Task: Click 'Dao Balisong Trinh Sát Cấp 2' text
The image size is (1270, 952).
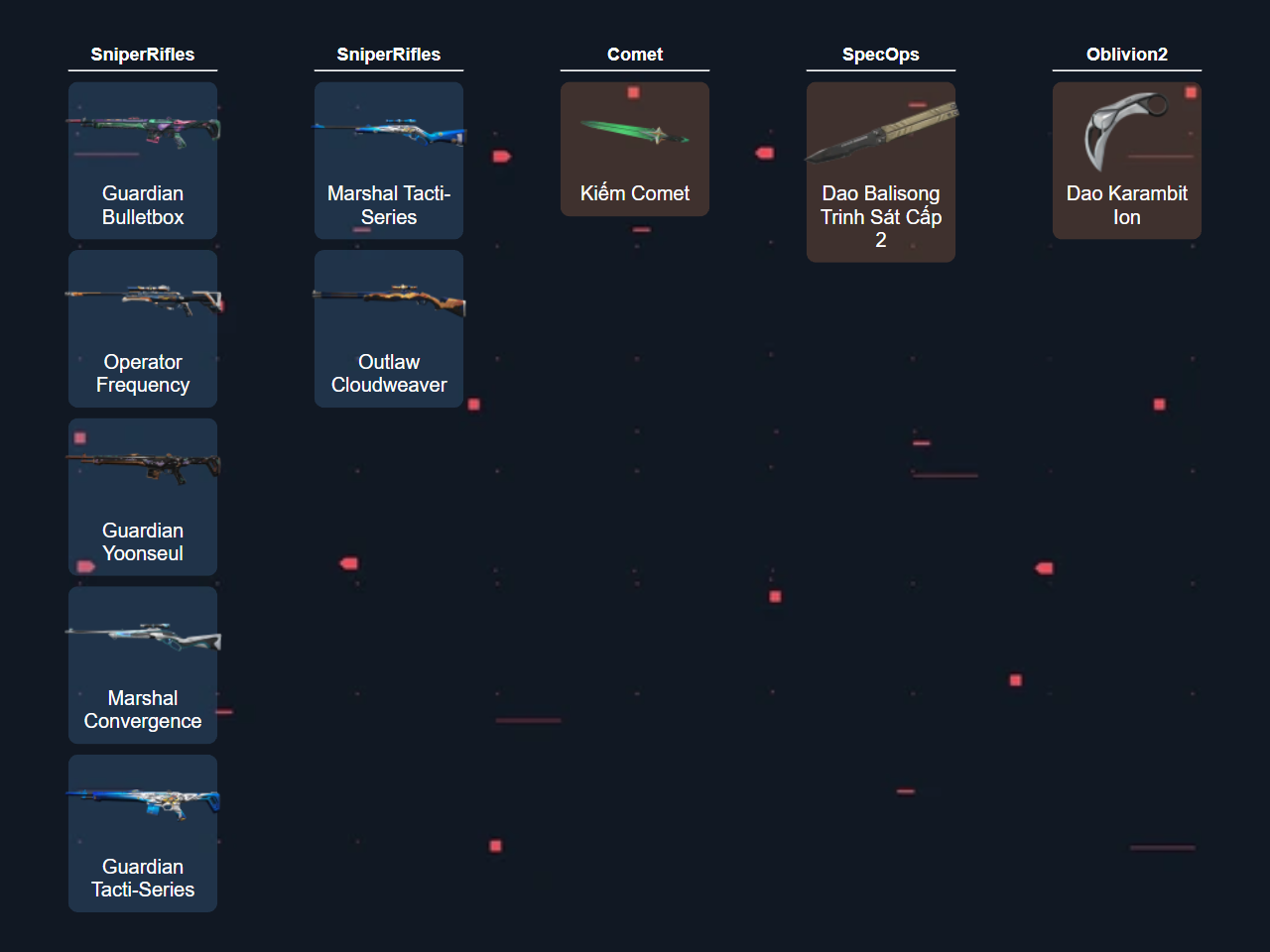Action: point(881,216)
